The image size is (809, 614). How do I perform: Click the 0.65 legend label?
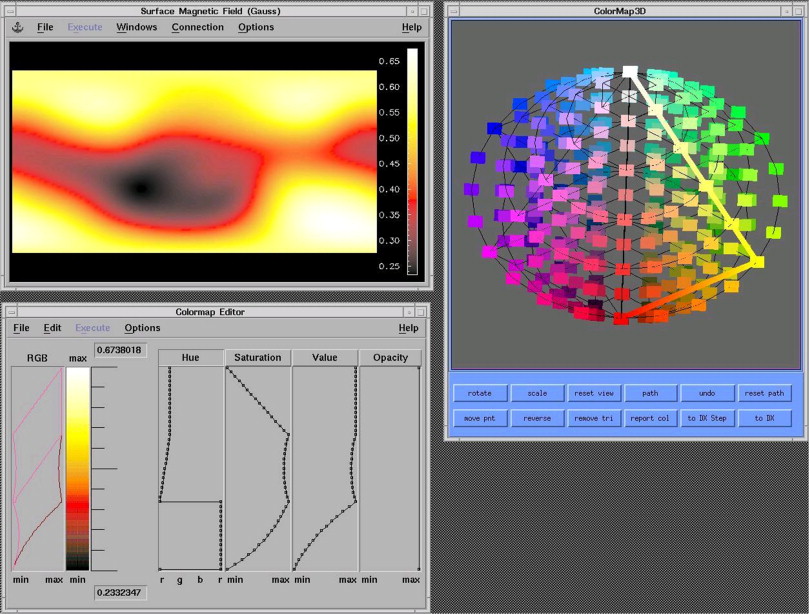[x=389, y=61]
